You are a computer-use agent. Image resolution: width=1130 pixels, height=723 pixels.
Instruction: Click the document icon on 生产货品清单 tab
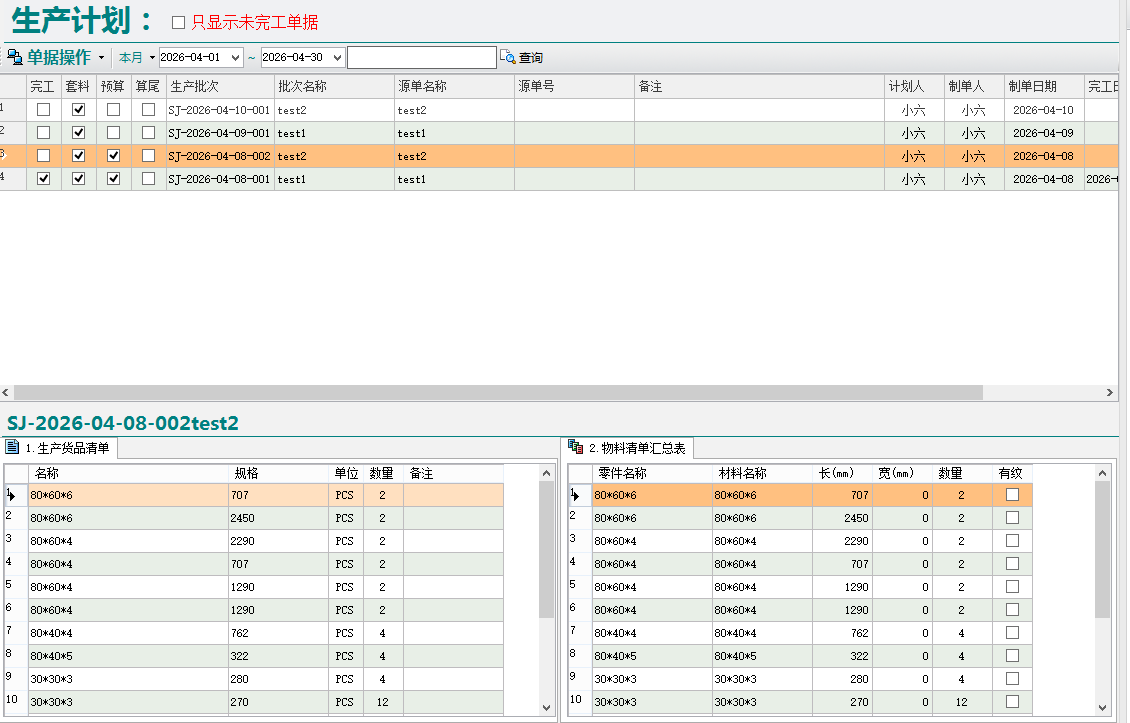[13, 447]
